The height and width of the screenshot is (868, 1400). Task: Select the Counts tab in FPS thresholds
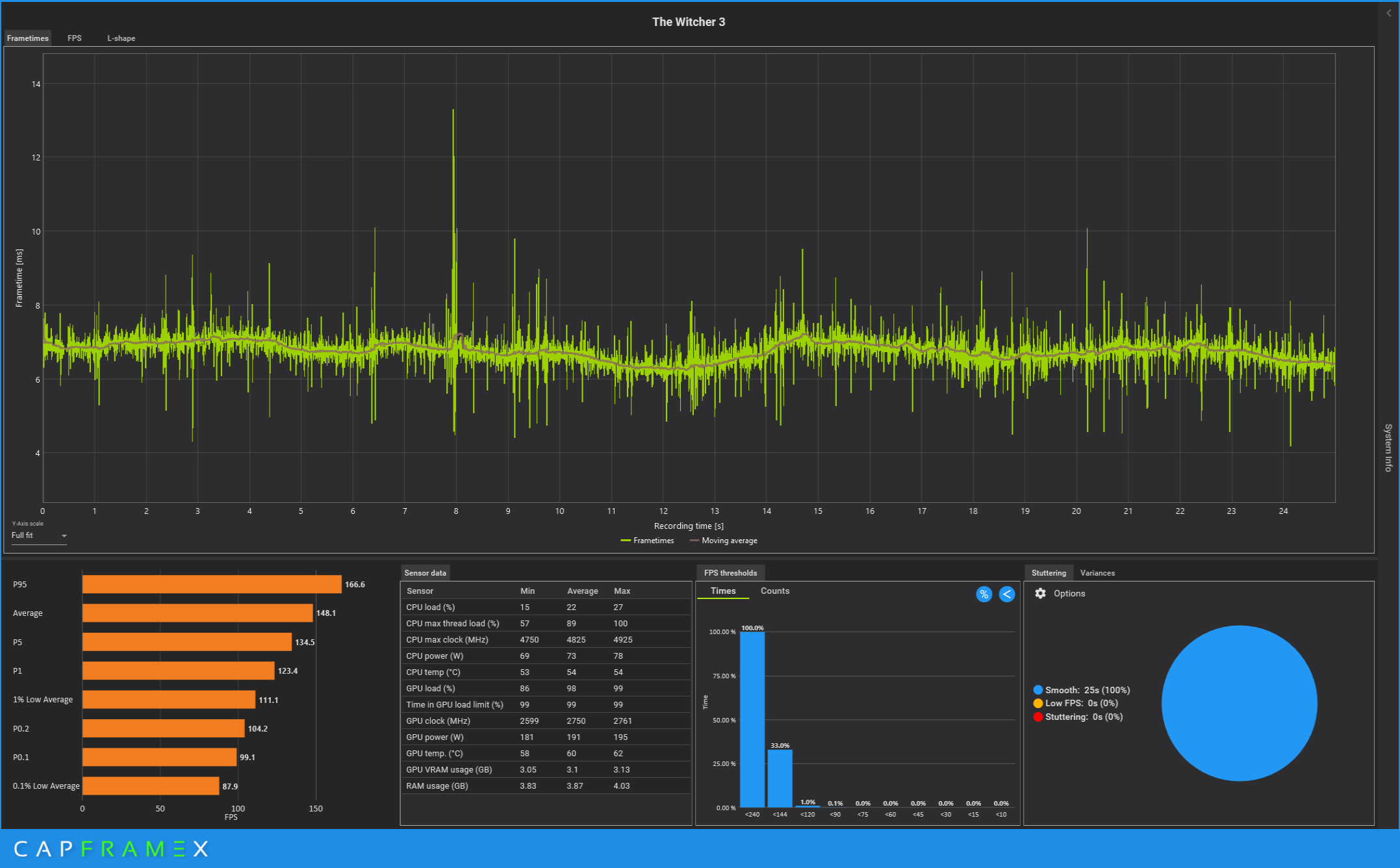[x=774, y=591]
